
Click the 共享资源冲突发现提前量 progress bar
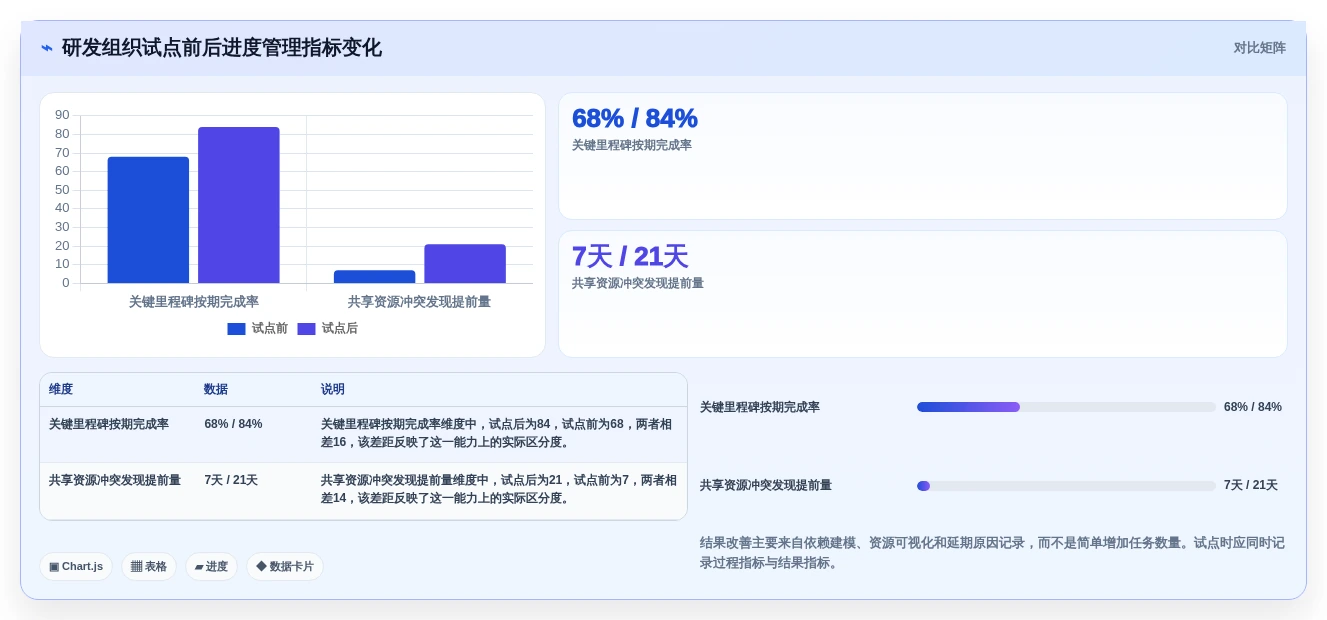pos(1066,486)
